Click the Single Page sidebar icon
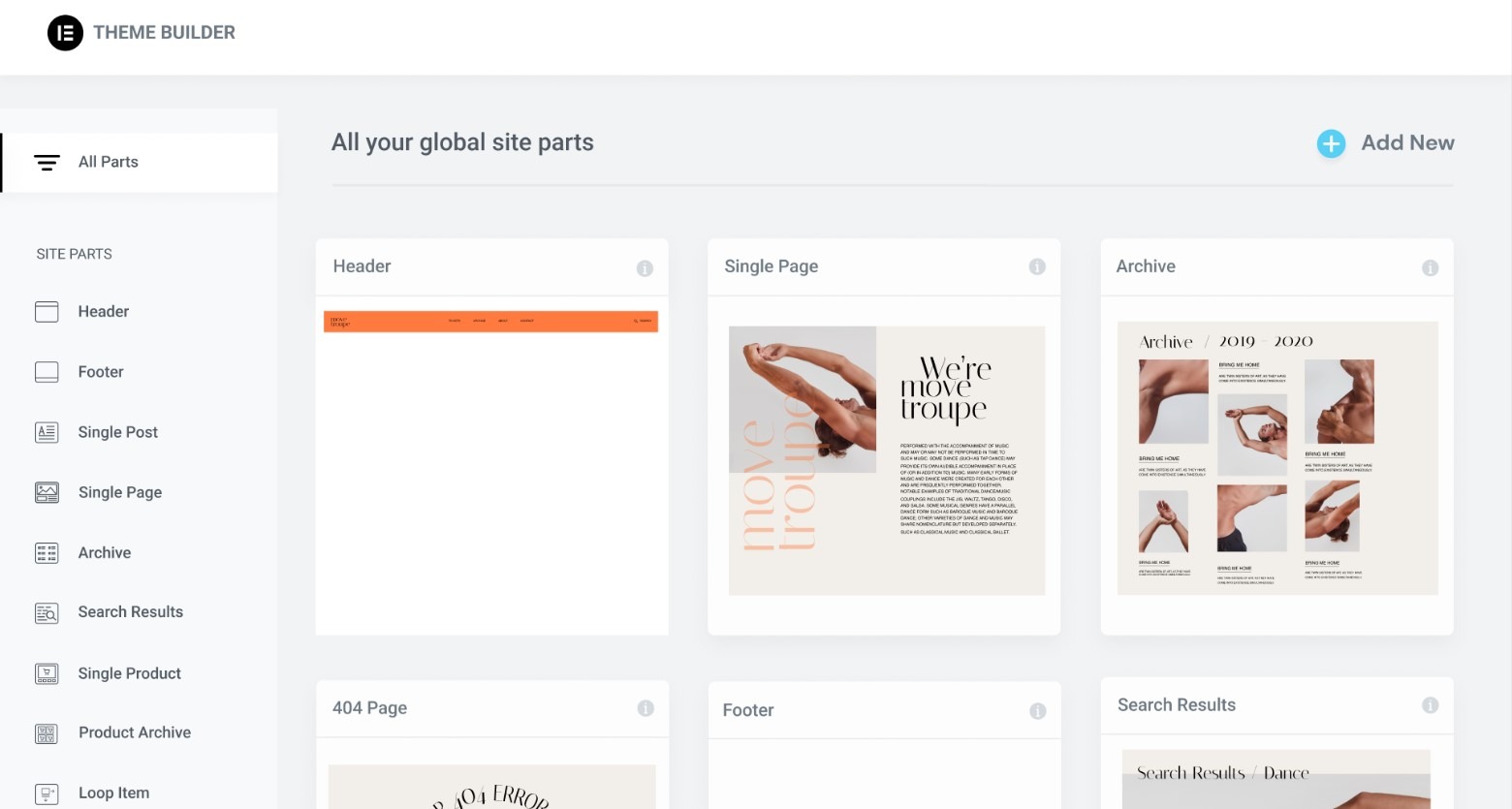1512x809 pixels. click(x=46, y=492)
